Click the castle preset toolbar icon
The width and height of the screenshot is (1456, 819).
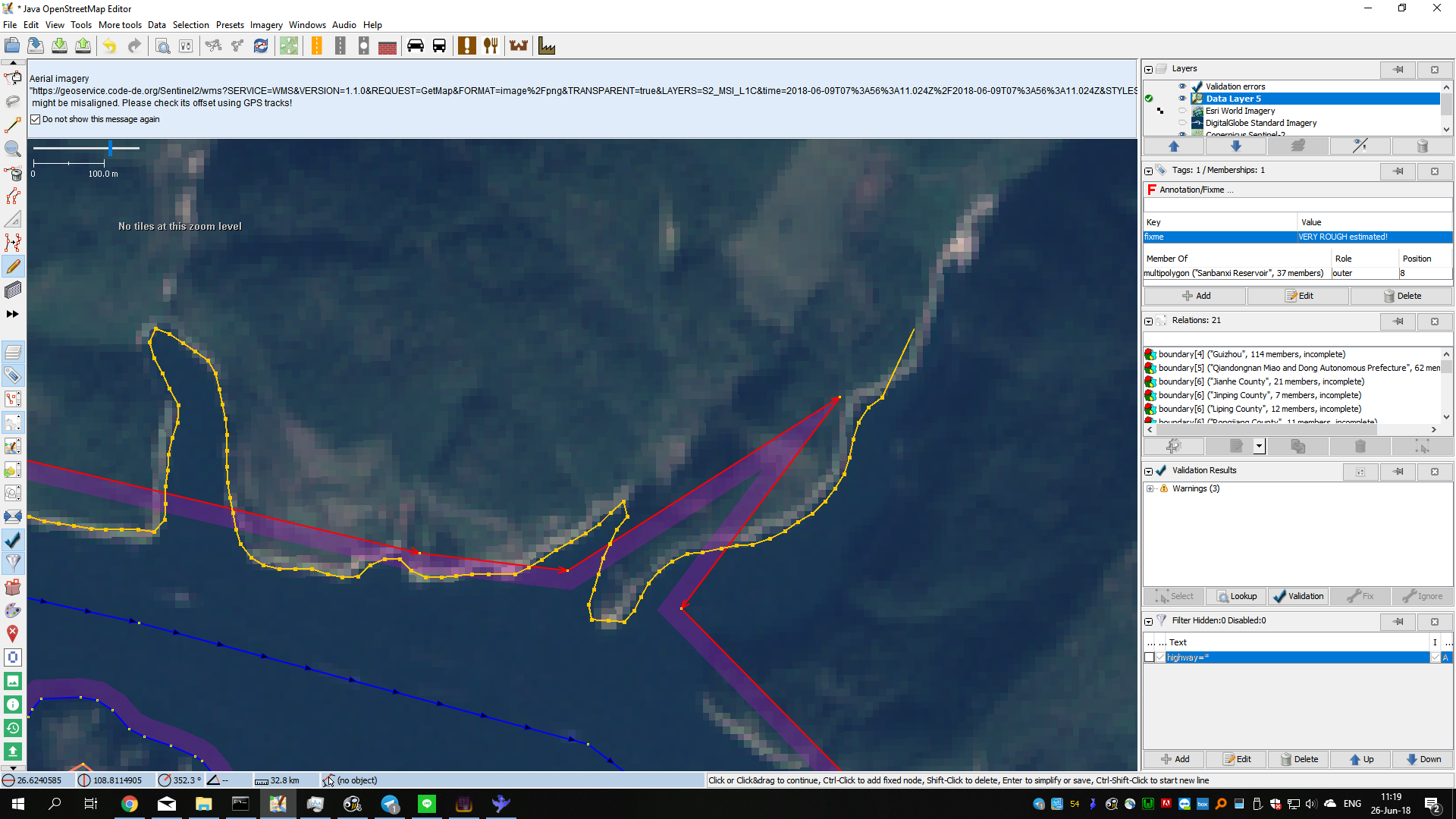pyautogui.click(x=519, y=46)
